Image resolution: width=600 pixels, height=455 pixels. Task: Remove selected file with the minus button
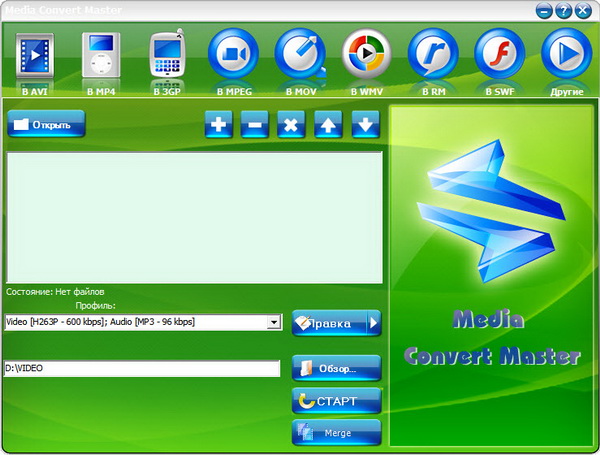pos(254,124)
